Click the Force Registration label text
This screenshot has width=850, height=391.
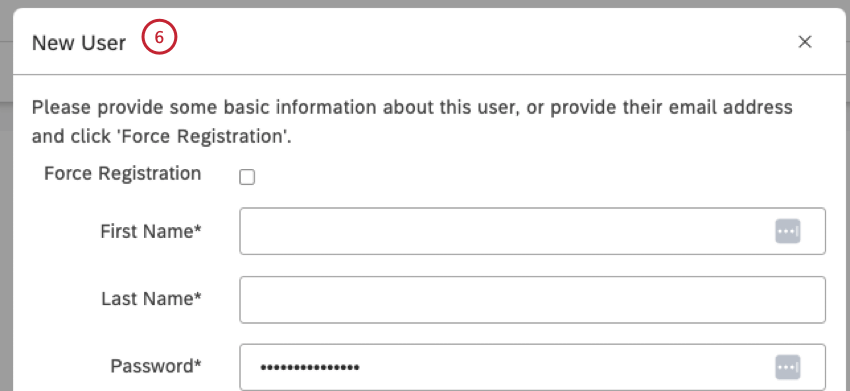coord(123,174)
